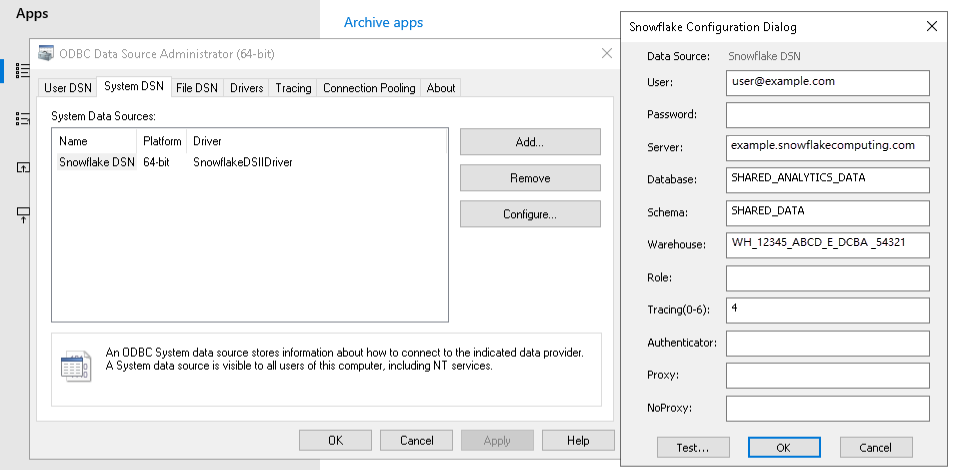Switch to the User DSN tab
This screenshot has height=470, width=955.
[x=68, y=88]
